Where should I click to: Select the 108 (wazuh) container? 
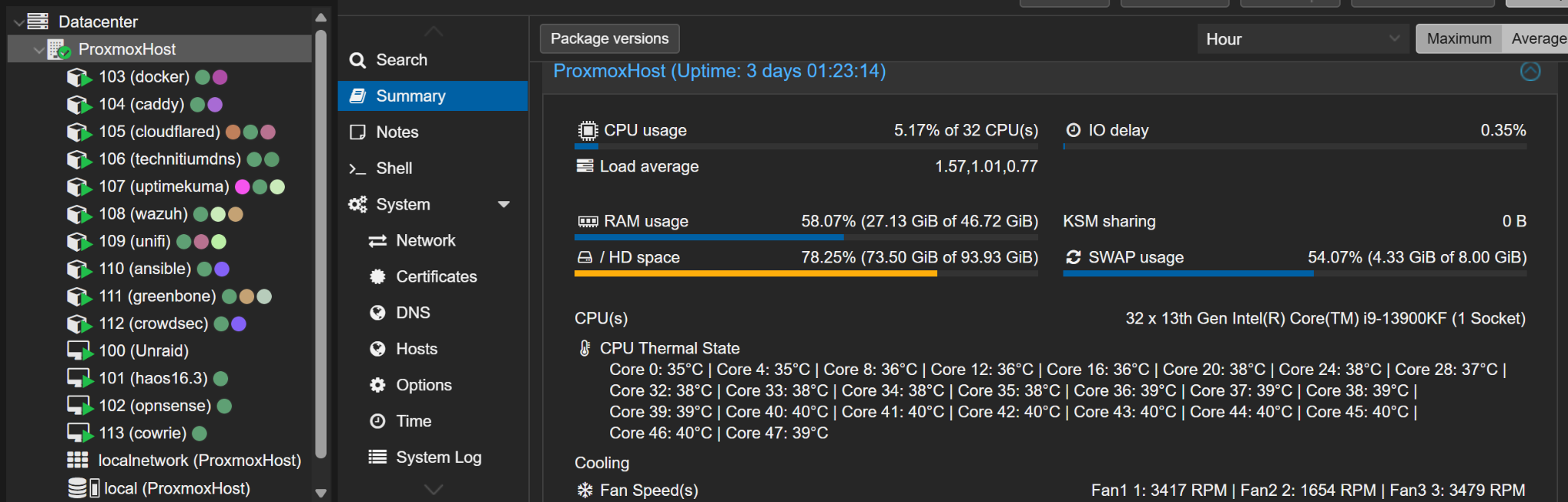(x=142, y=214)
